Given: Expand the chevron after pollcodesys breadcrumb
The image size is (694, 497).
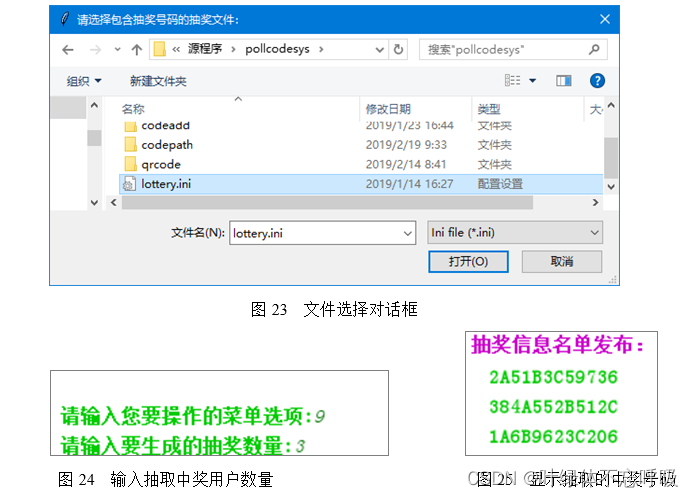Looking at the screenshot, I should pos(321,49).
